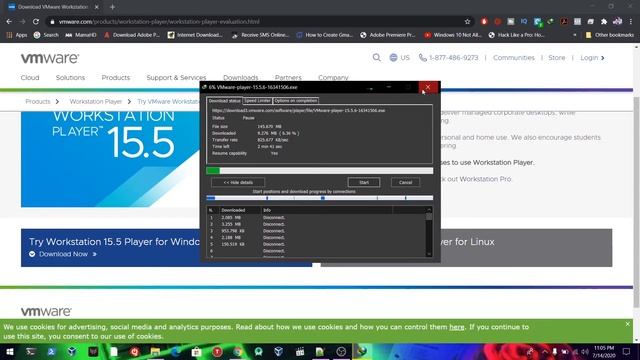
Task: Click the browser reload icon
Action: point(36,22)
